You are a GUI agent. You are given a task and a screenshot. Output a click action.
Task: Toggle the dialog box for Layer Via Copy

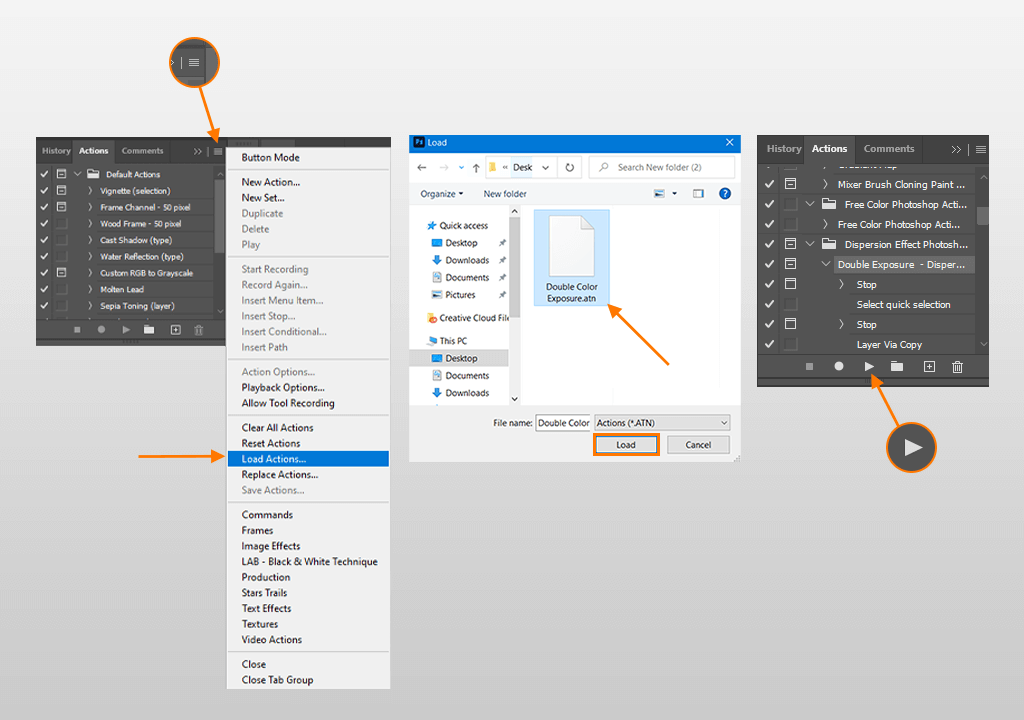tap(790, 344)
